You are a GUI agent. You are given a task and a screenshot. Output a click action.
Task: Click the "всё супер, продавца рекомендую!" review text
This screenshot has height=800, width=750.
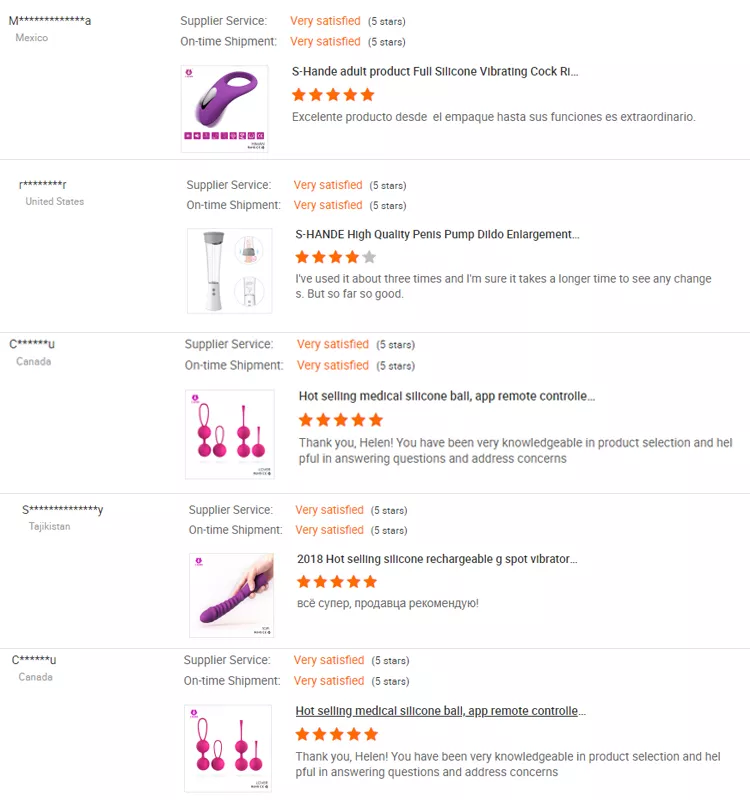[x=388, y=603]
